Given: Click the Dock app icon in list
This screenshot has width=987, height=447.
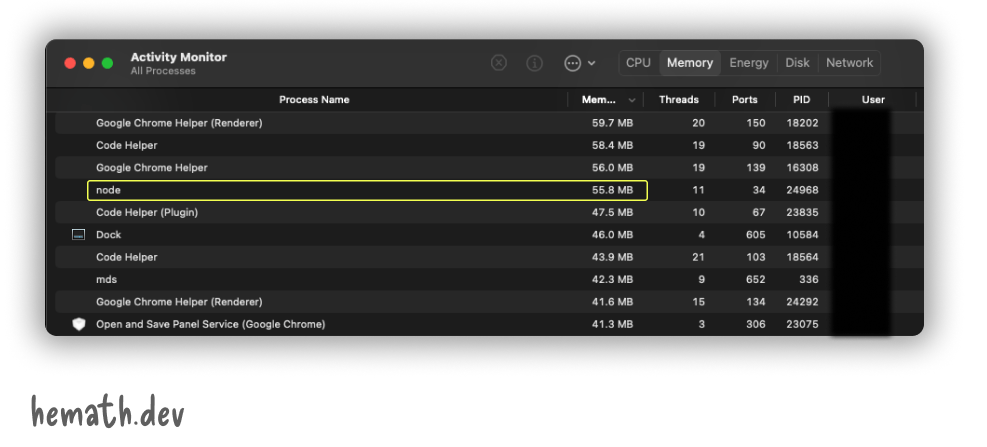Looking at the screenshot, I should coord(78,235).
